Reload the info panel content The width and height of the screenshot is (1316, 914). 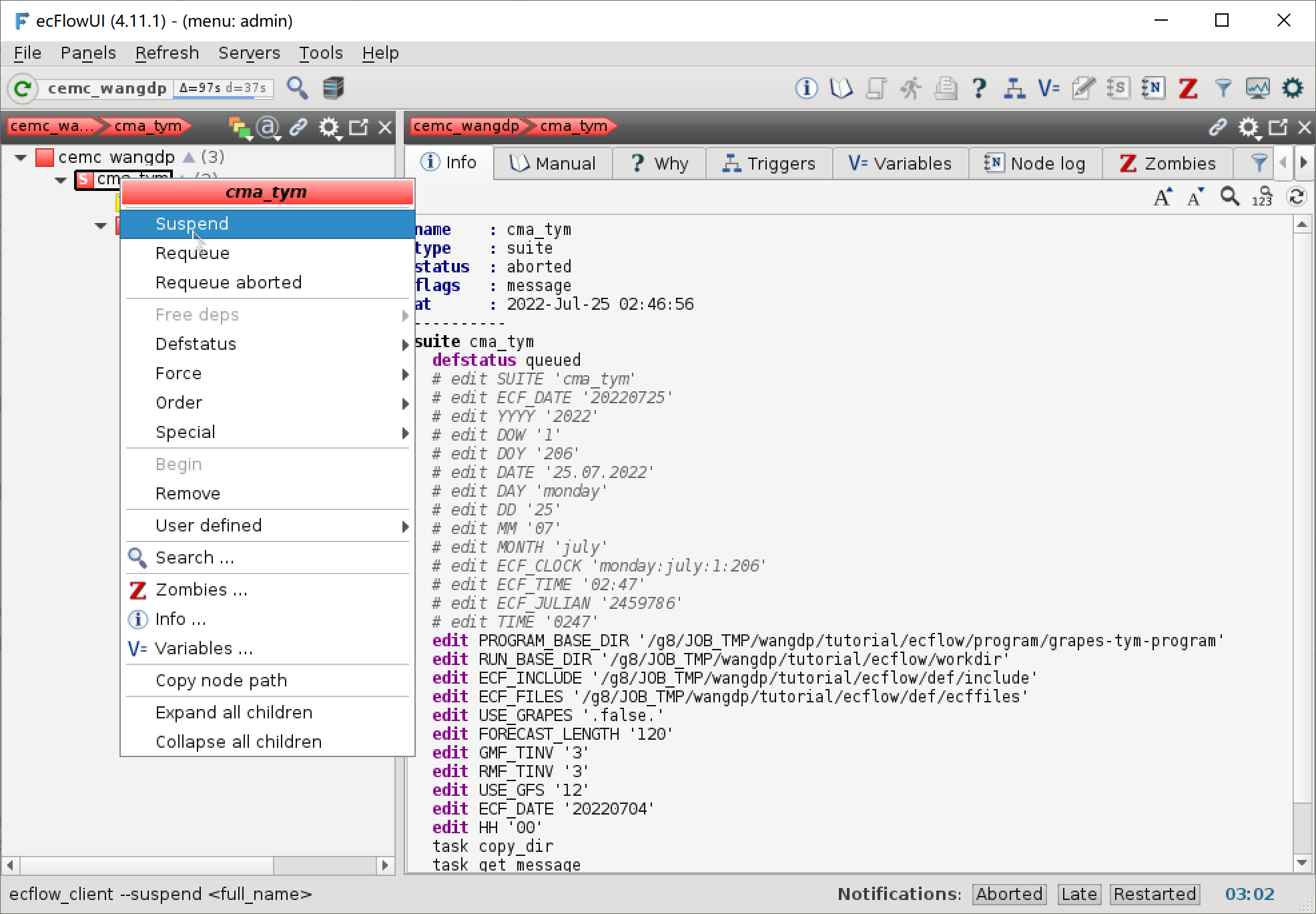point(1296,197)
